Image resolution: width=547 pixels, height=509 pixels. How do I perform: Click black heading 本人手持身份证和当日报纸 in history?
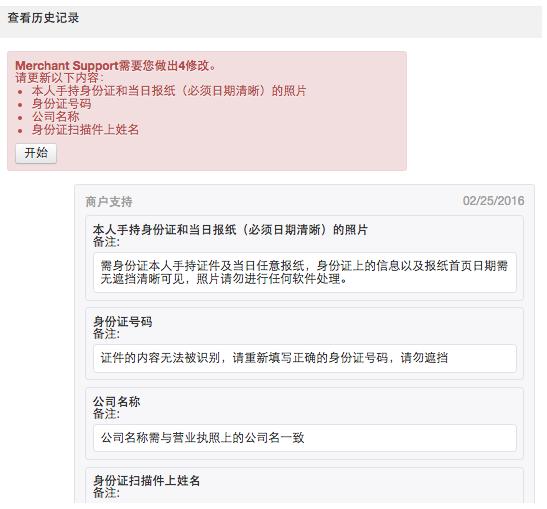pos(230,230)
